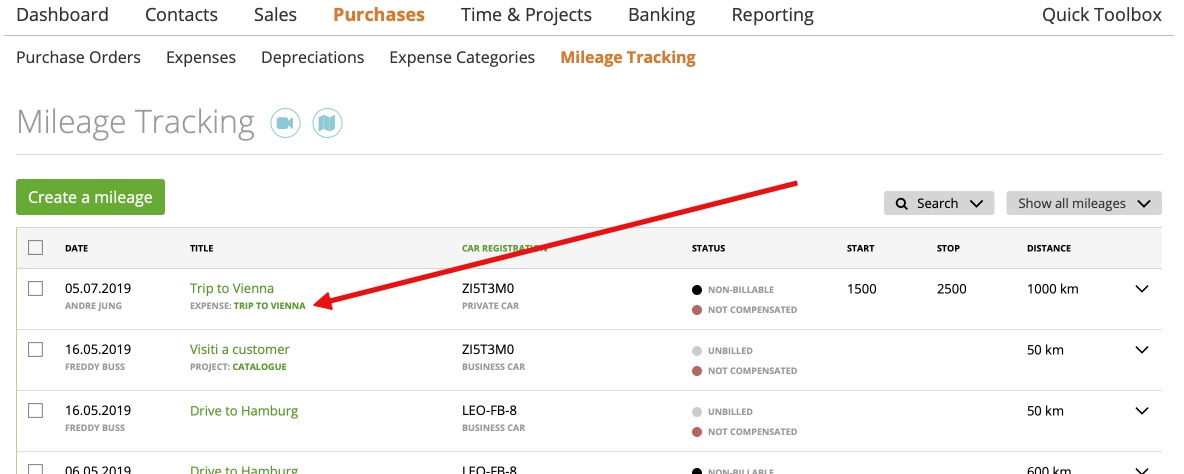This screenshot has height=474, width=1184.
Task: Open the CATALOGUE project link
Action: (259, 368)
